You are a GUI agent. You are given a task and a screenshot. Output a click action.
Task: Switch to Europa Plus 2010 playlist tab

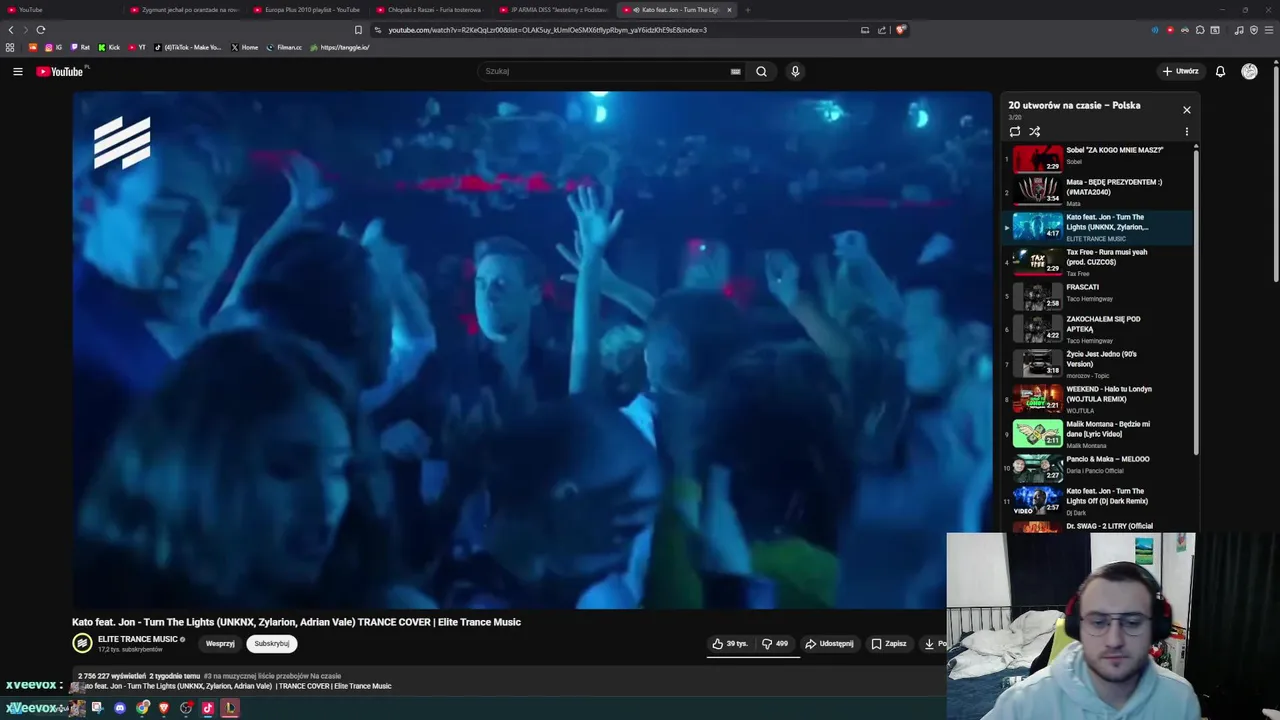310,10
